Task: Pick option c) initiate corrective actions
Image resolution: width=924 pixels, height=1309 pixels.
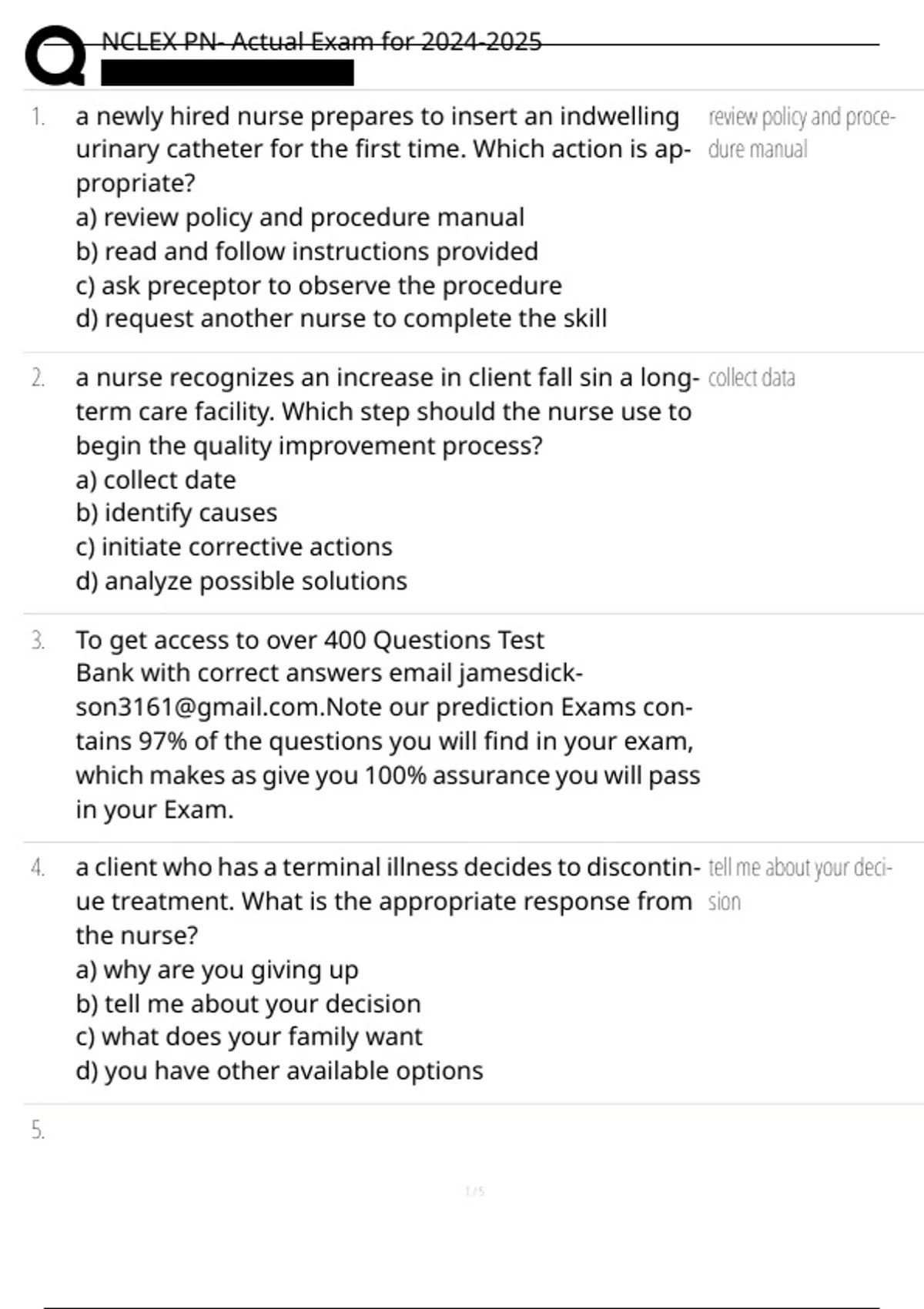Action: point(234,547)
